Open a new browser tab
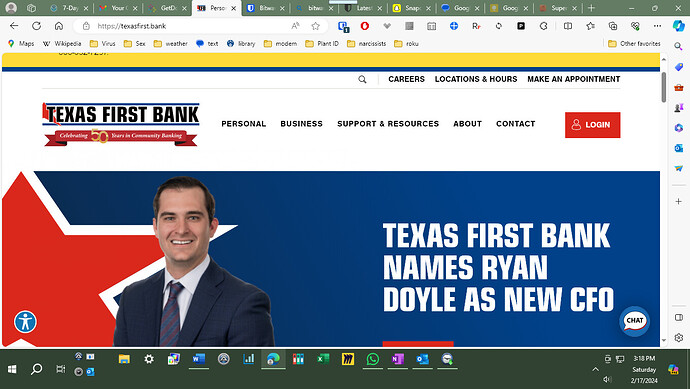 pos(591,8)
